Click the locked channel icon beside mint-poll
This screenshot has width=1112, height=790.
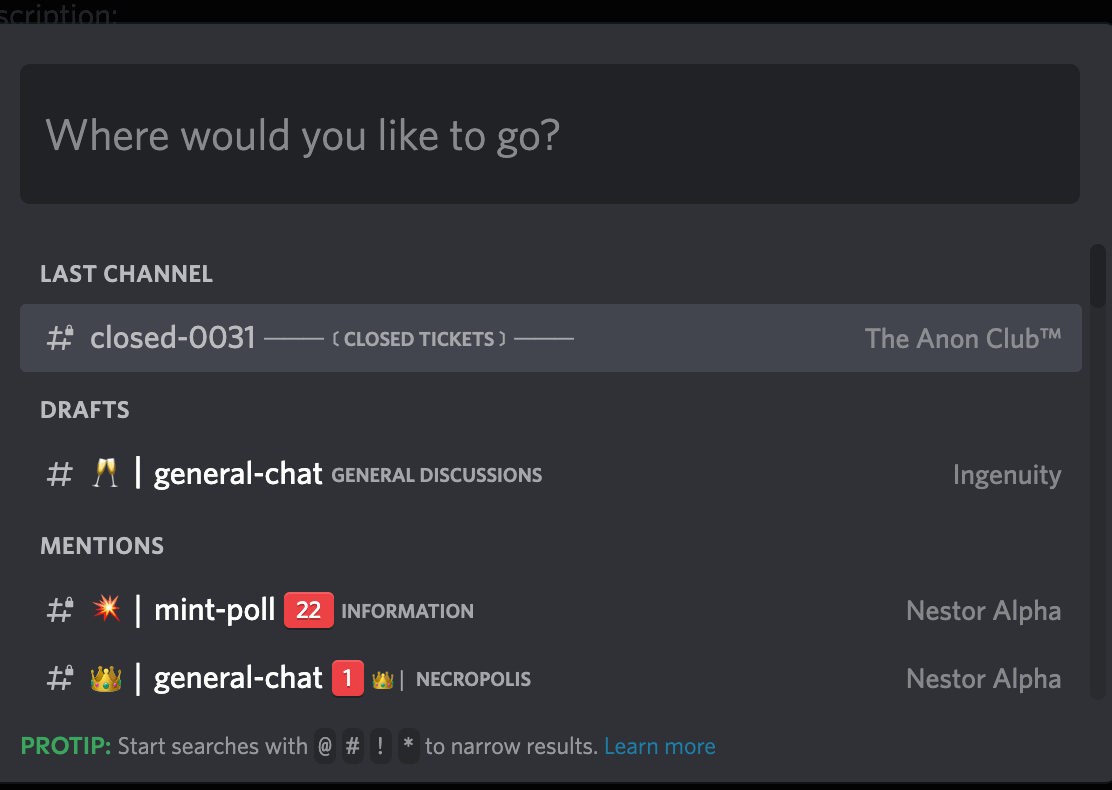(60, 610)
